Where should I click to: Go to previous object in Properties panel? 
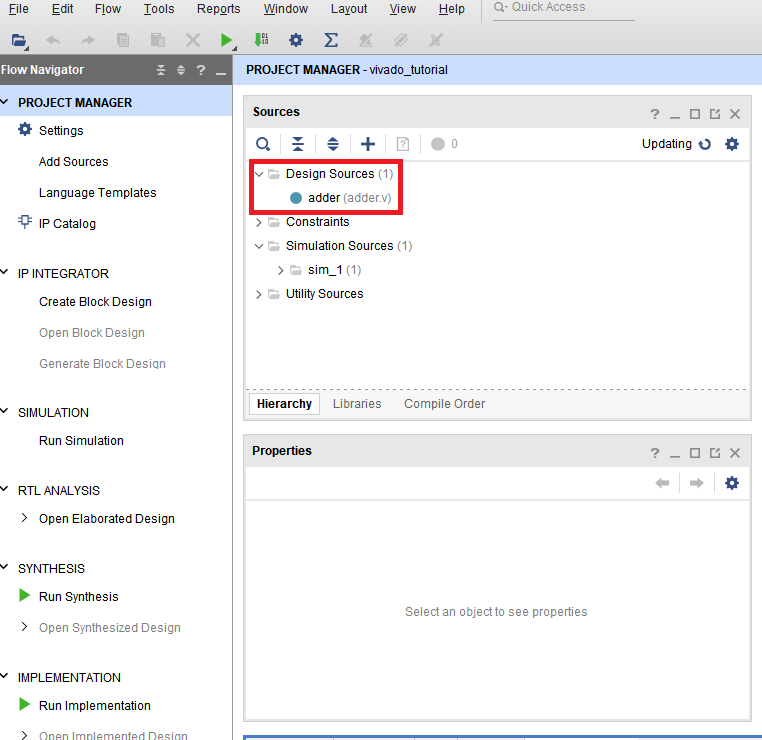(x=662, y=483)
